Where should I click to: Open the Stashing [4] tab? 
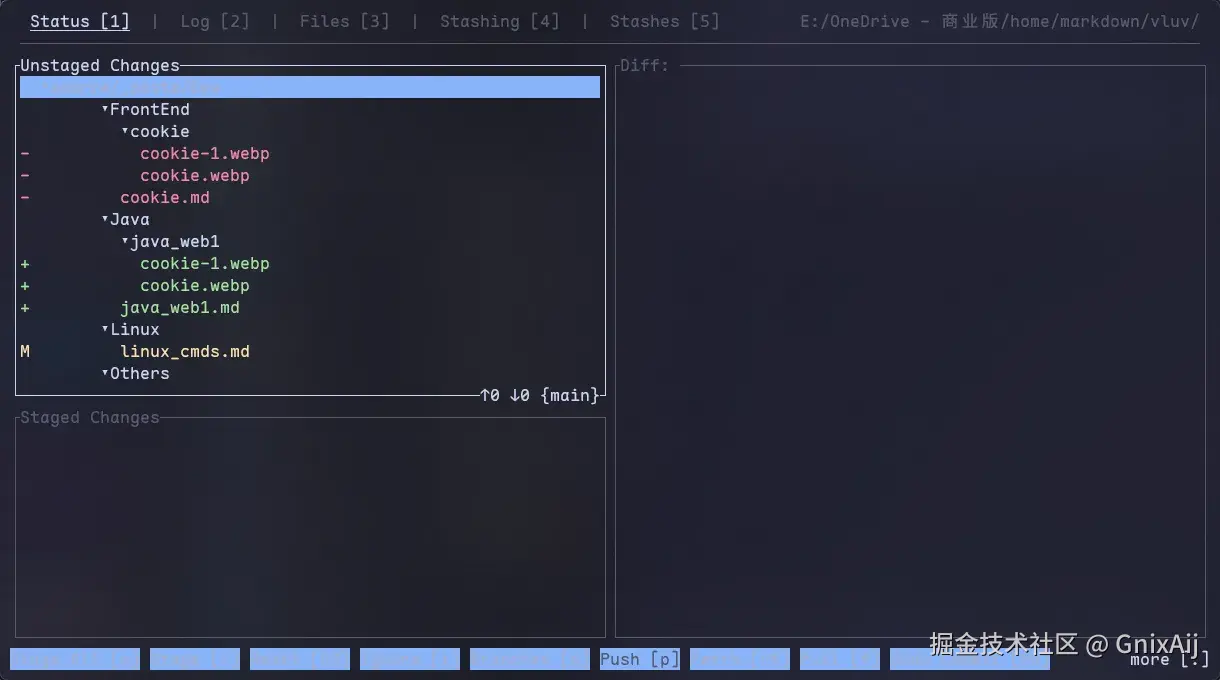(499, 21)
